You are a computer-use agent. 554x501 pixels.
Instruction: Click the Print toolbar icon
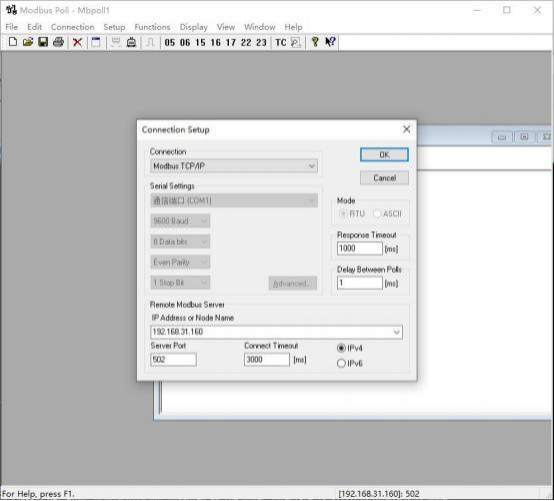(x=58, y=42)
